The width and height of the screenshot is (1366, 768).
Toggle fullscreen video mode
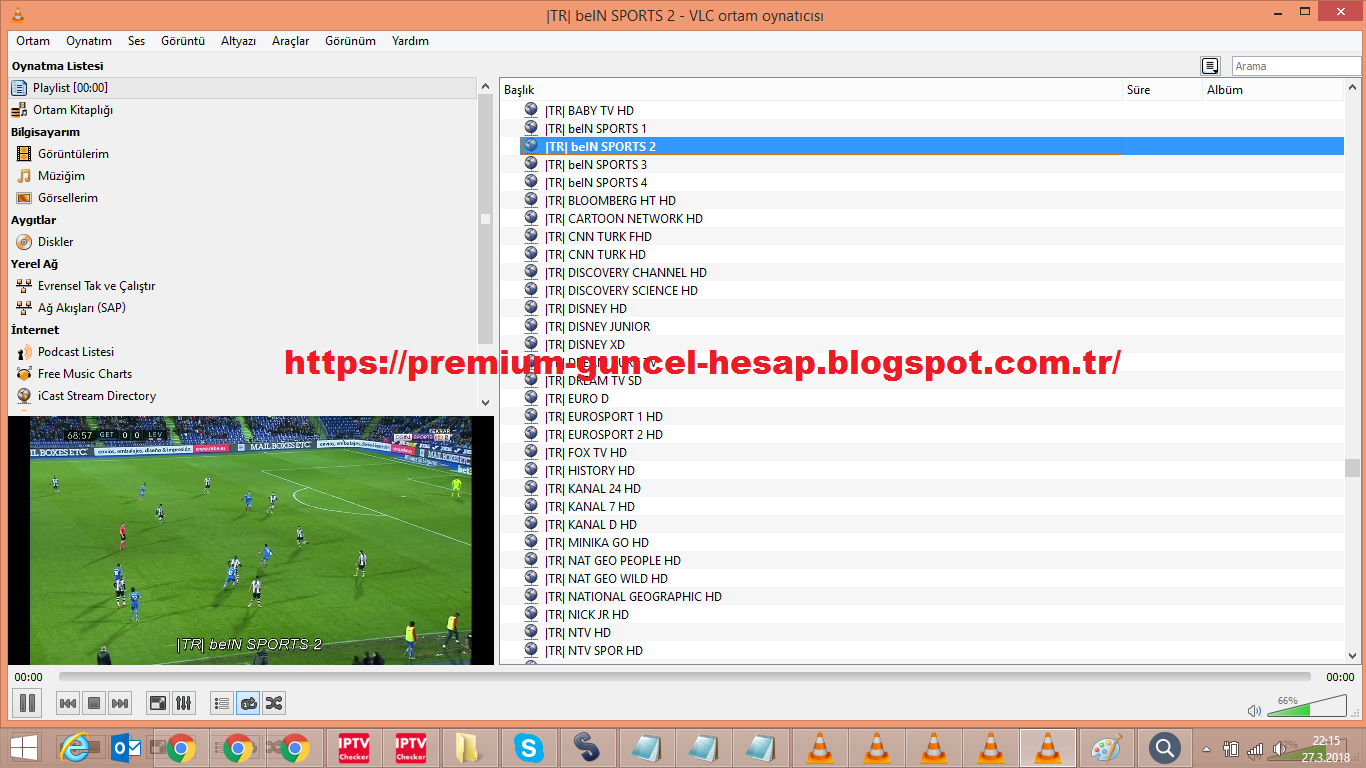(158, 703)
